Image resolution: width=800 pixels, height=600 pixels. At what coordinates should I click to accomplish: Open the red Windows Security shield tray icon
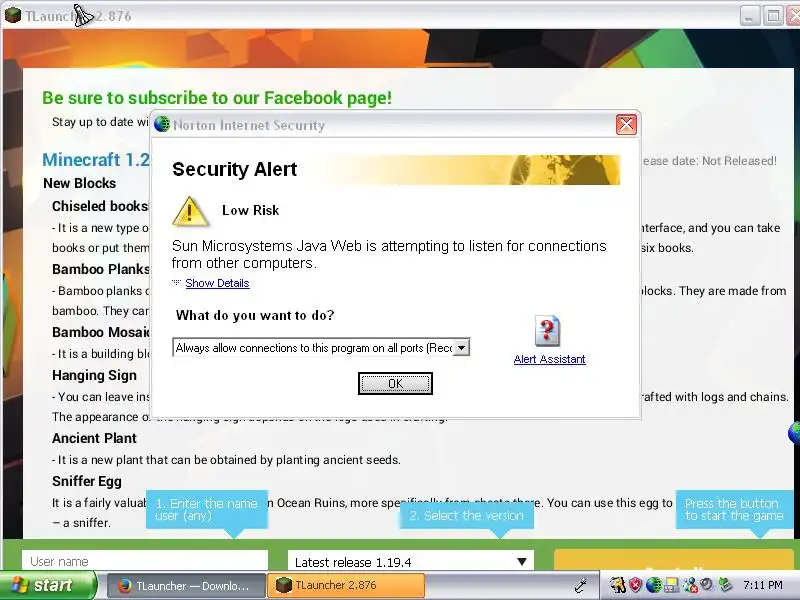pos(636,585)
